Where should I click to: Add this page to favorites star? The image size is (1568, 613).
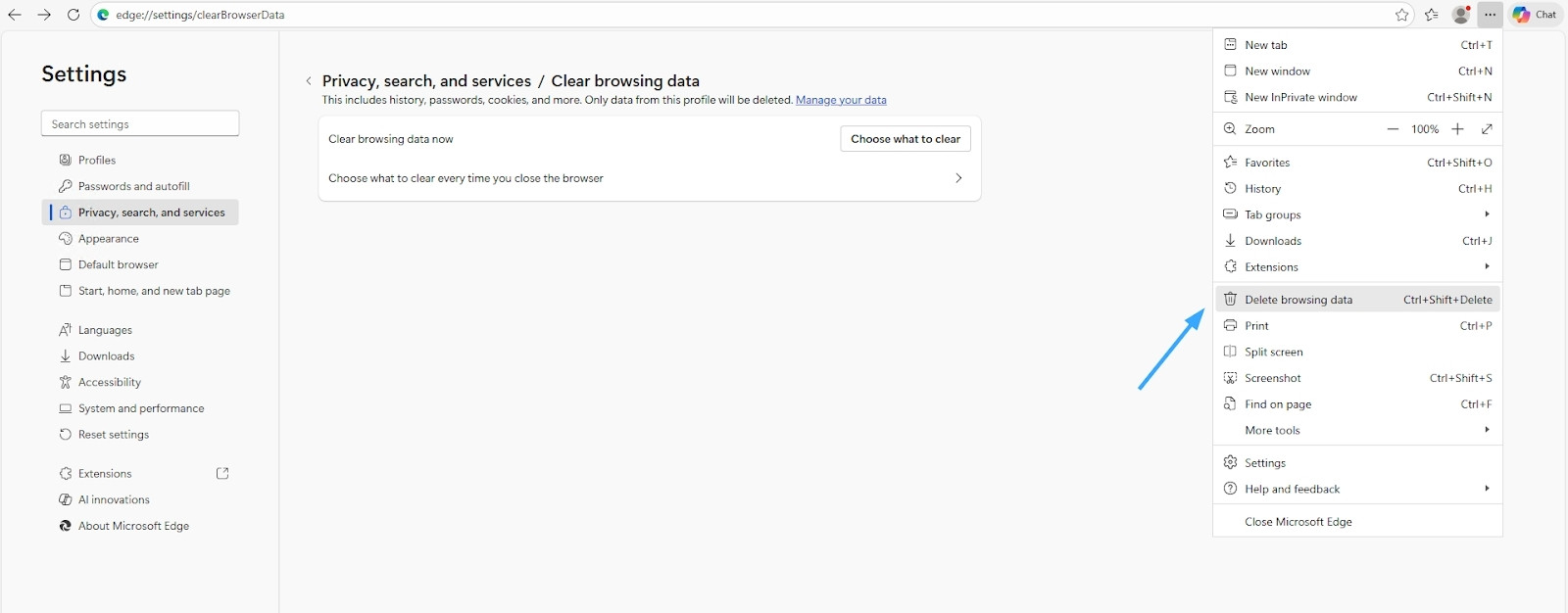[x=1402, y=15]
